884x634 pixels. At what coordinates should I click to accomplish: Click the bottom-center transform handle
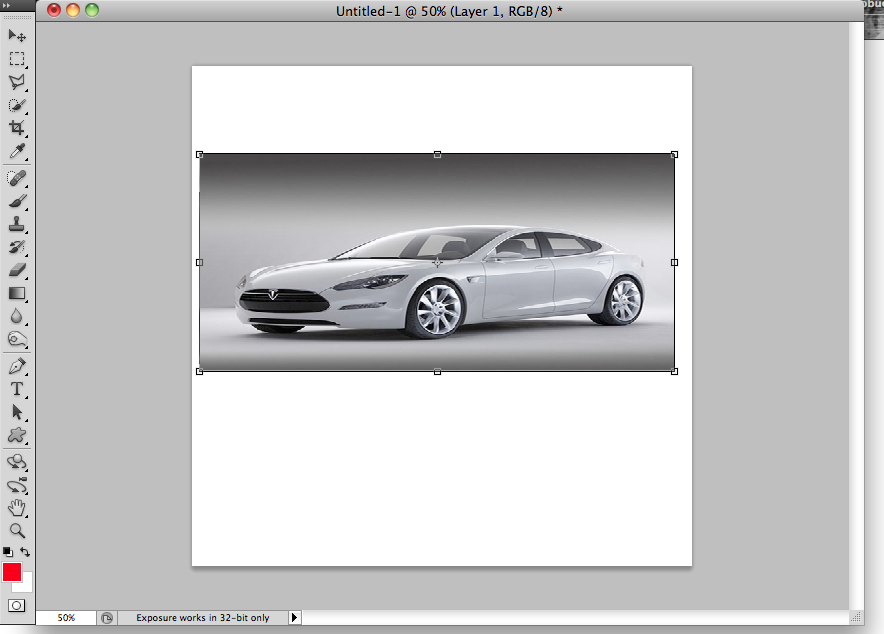[x=437, y=371]
